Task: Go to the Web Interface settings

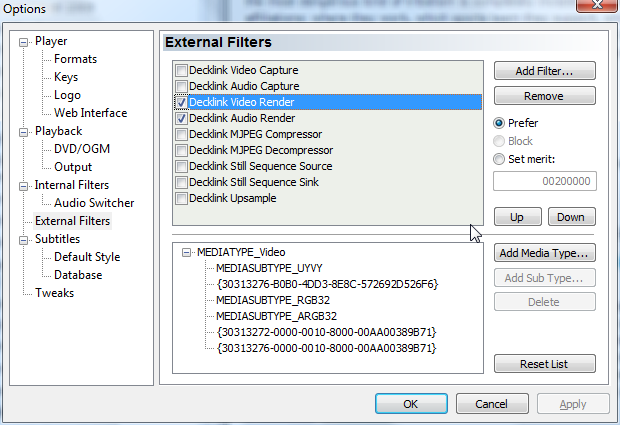Action: click(x=90, y=113)
